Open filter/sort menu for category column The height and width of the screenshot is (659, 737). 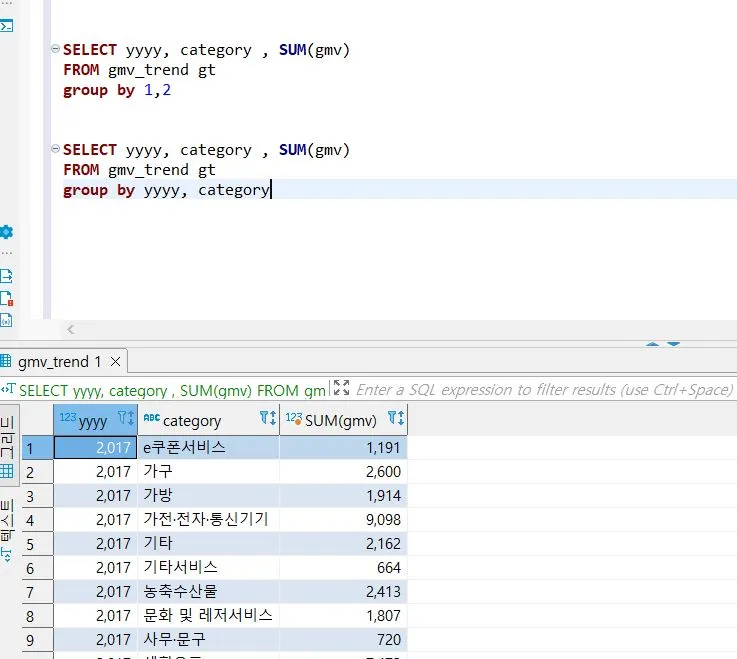coord(268,418)
